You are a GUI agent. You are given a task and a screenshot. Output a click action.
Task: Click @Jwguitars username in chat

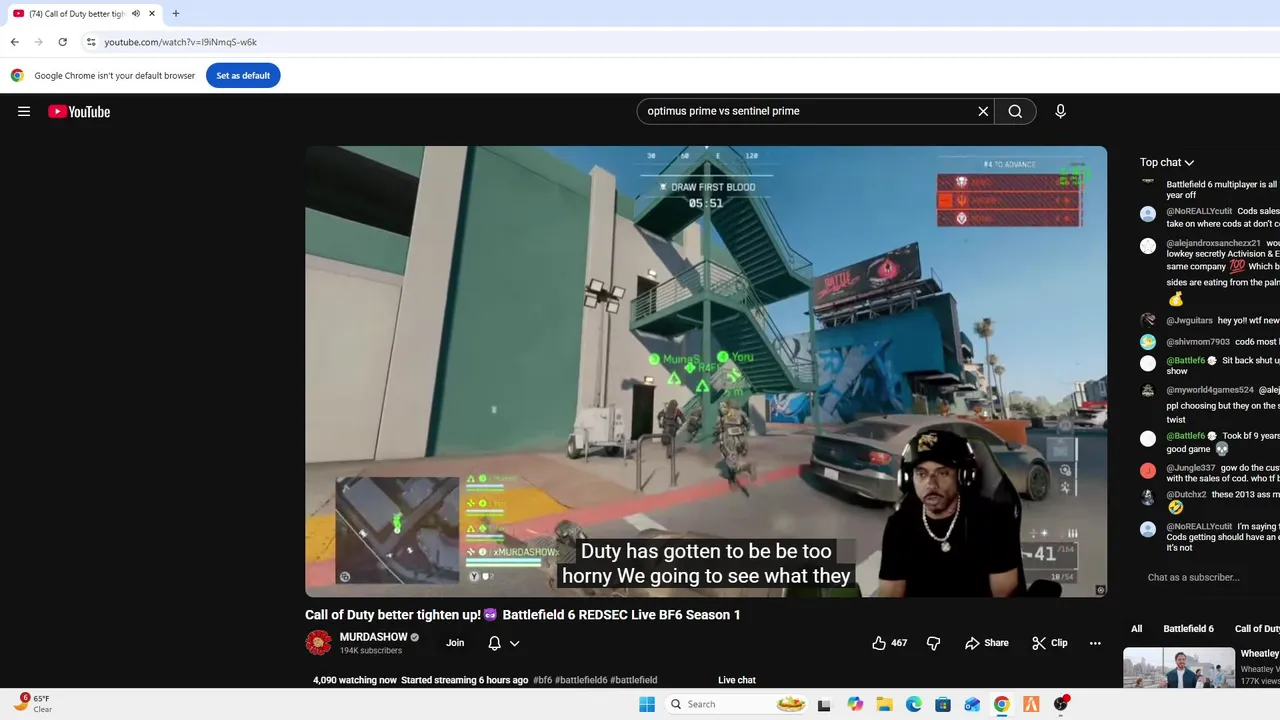(1189, 321)
